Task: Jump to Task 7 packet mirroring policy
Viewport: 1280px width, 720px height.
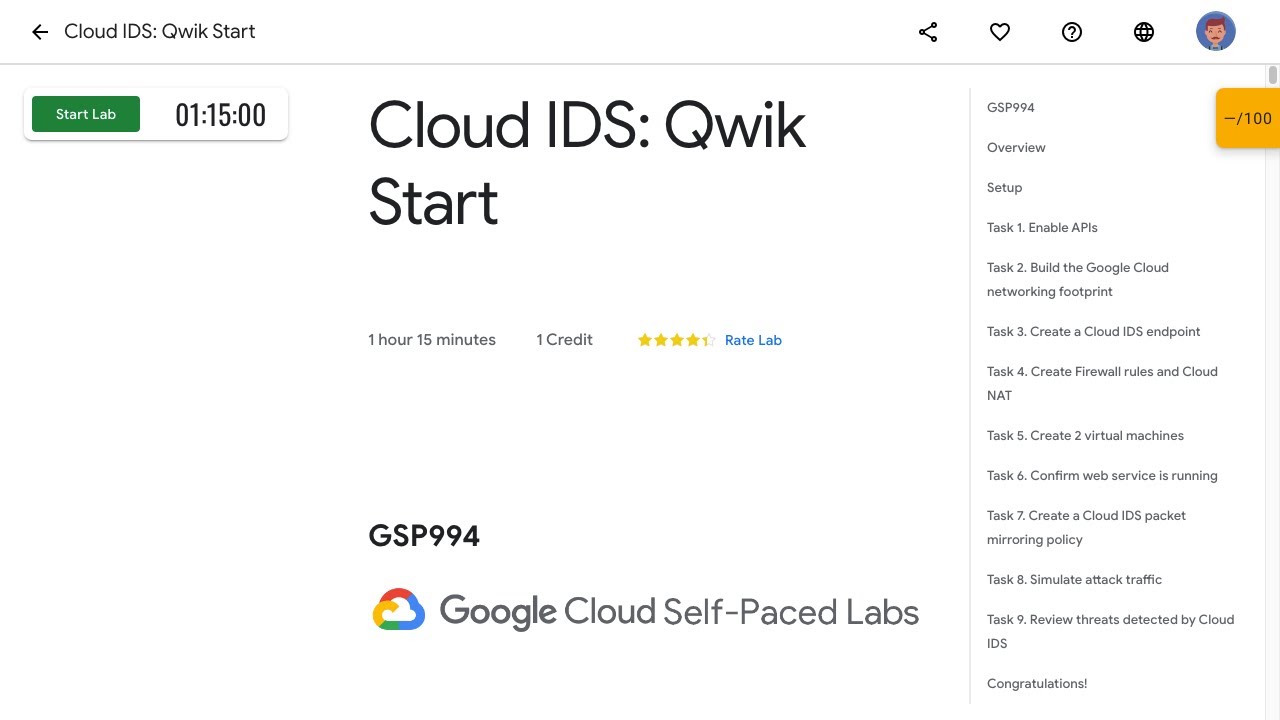Action: pos(1086,527)
